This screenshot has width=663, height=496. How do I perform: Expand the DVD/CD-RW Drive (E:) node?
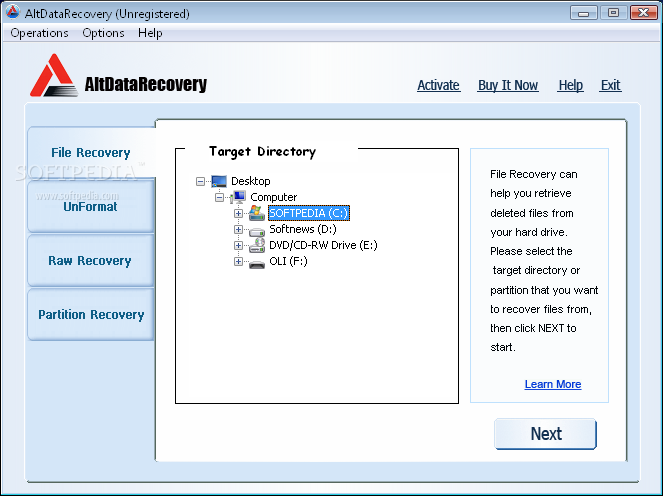pyautogui.click(x=238, y=246)
